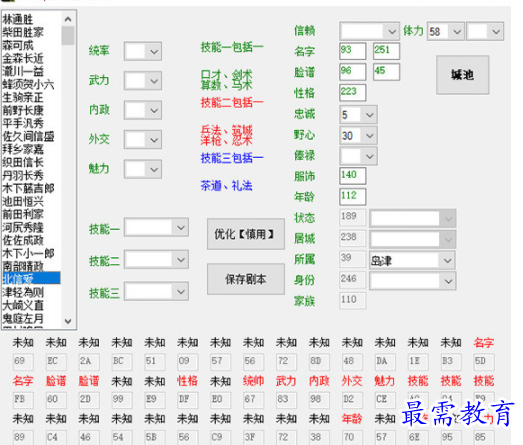Click the 家族 field showing 110

(353, 301)
